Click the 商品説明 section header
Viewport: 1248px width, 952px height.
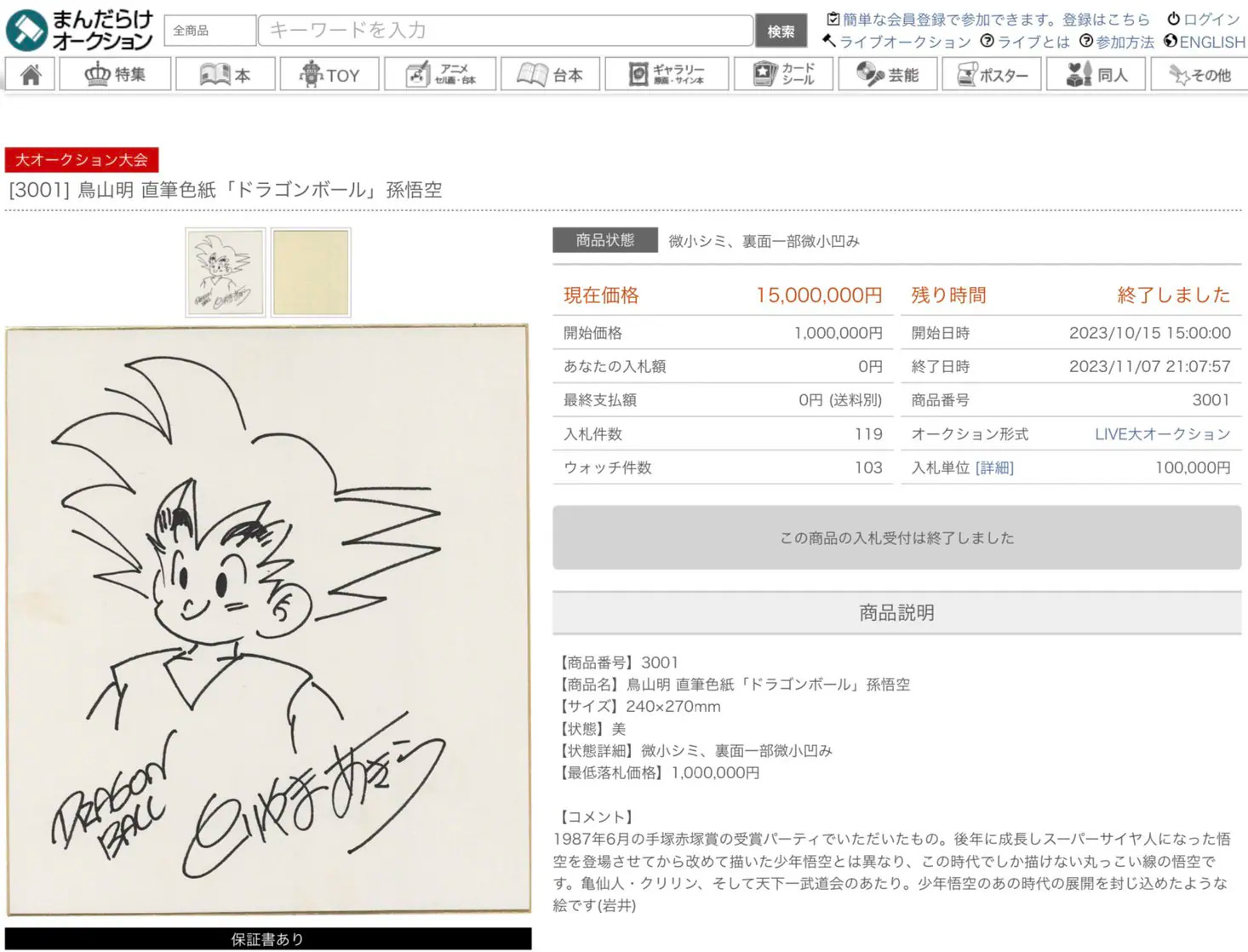(896, 612)
